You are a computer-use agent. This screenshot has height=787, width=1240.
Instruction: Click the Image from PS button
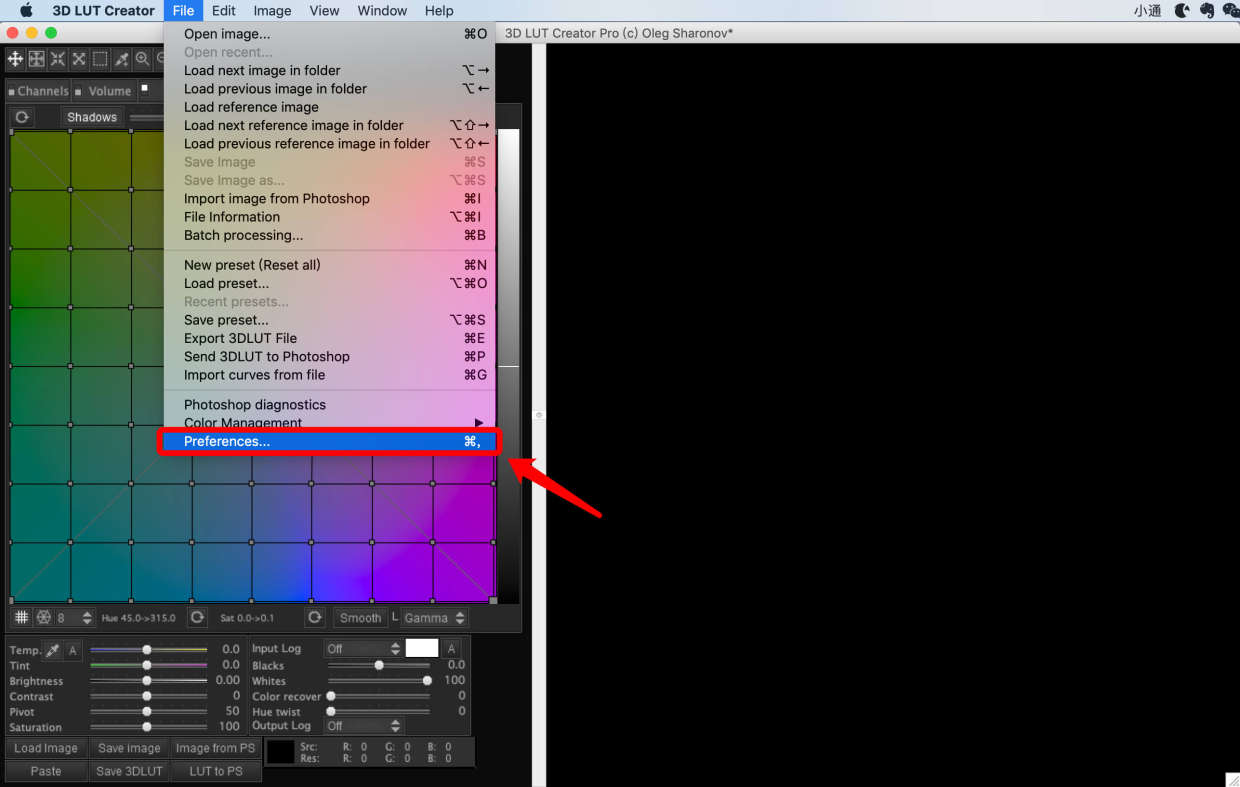tap(215, 748)
